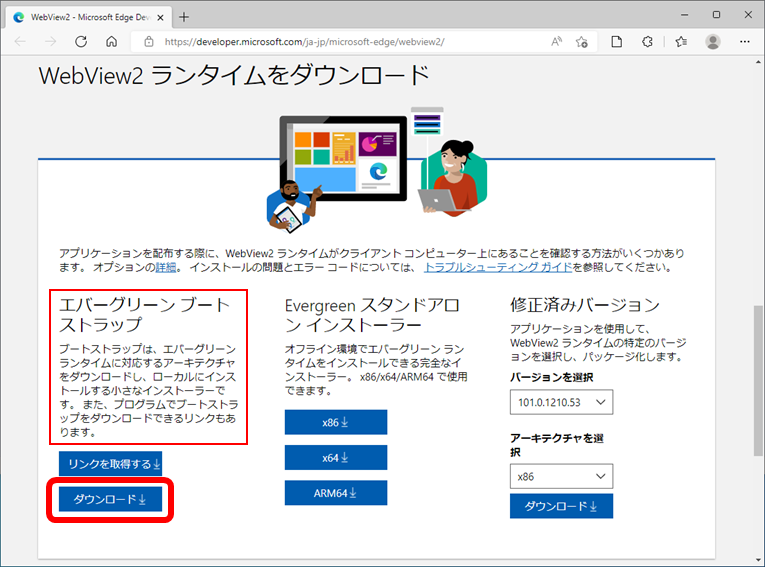The image size is (765, 567).
Task: Click label 'バージョンを選択'
Action: (x=552, y=377)
